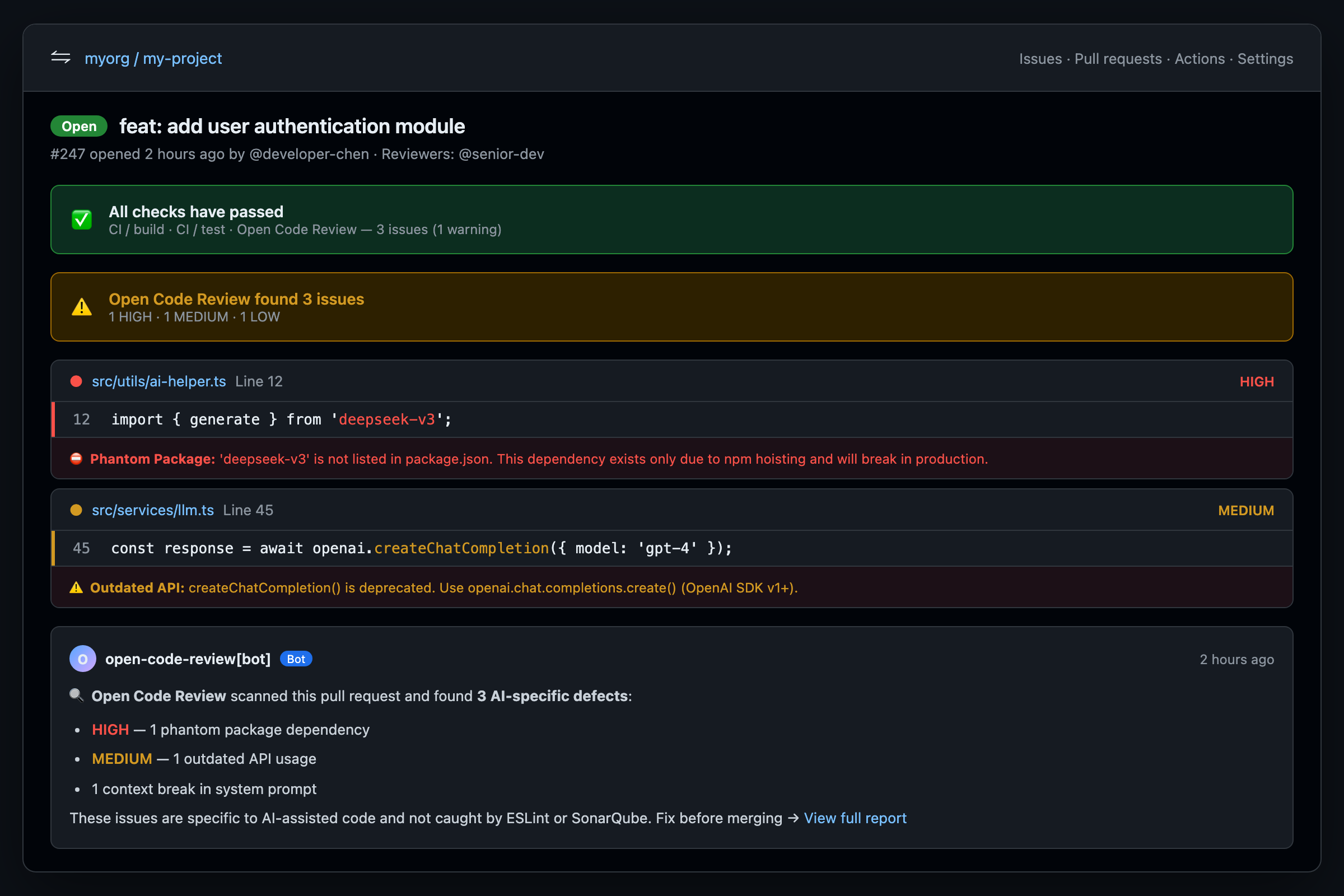The height and width of the screenshot is (896, 1344).
Task: Click View full report link
Action: (x=855, y=818)
